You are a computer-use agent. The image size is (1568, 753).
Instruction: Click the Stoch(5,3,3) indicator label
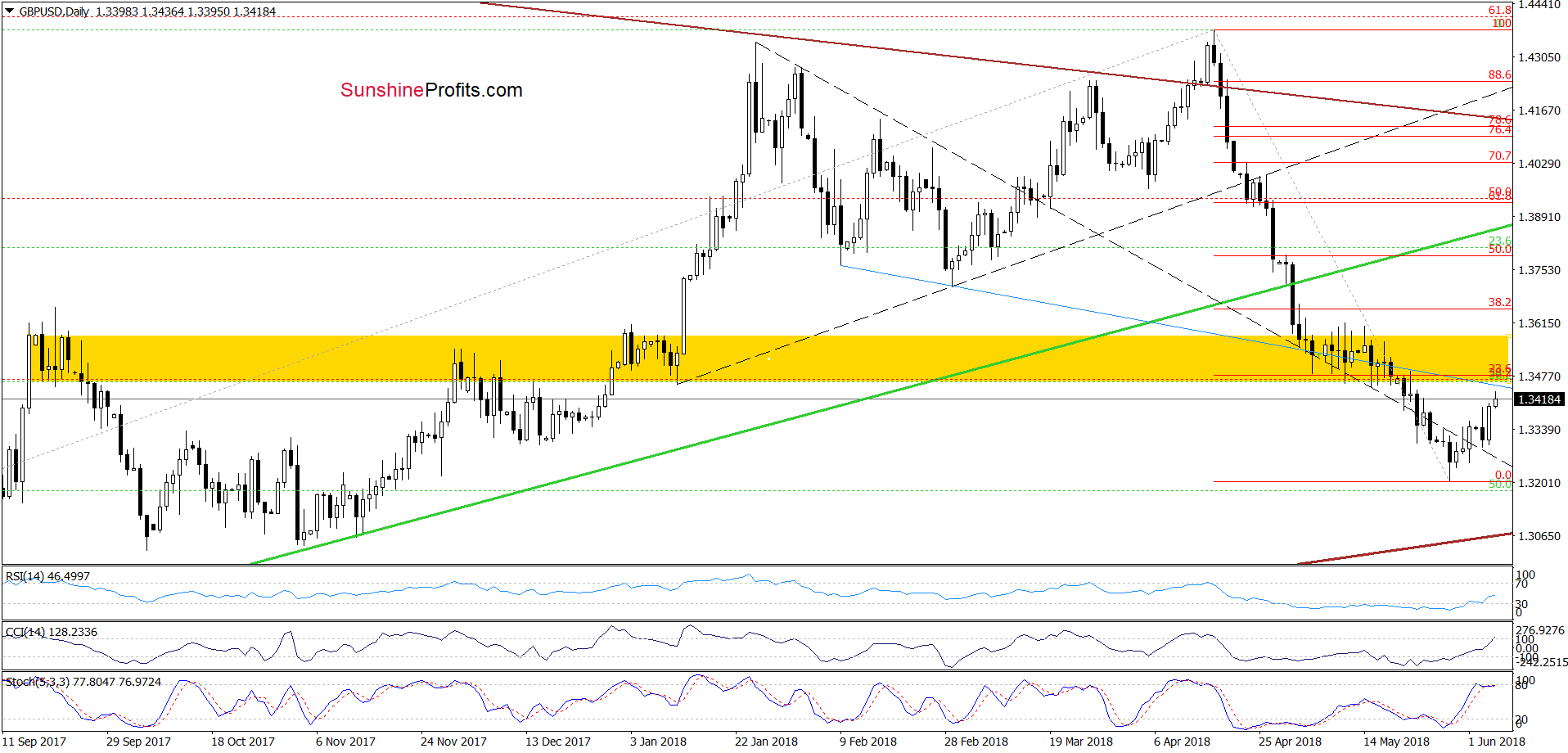pos(83,682)
